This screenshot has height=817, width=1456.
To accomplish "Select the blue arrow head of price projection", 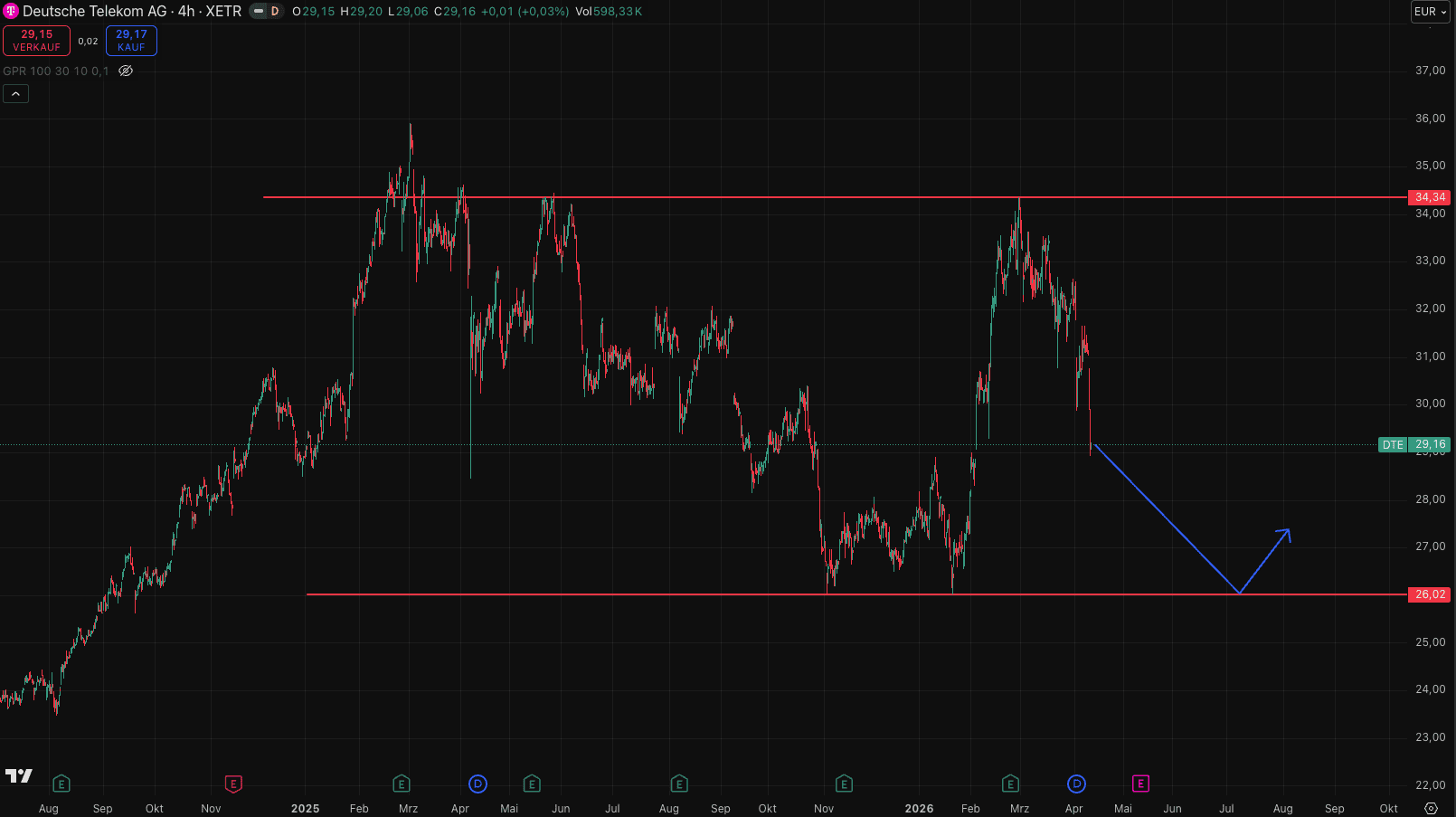I will pos(1285,533).
